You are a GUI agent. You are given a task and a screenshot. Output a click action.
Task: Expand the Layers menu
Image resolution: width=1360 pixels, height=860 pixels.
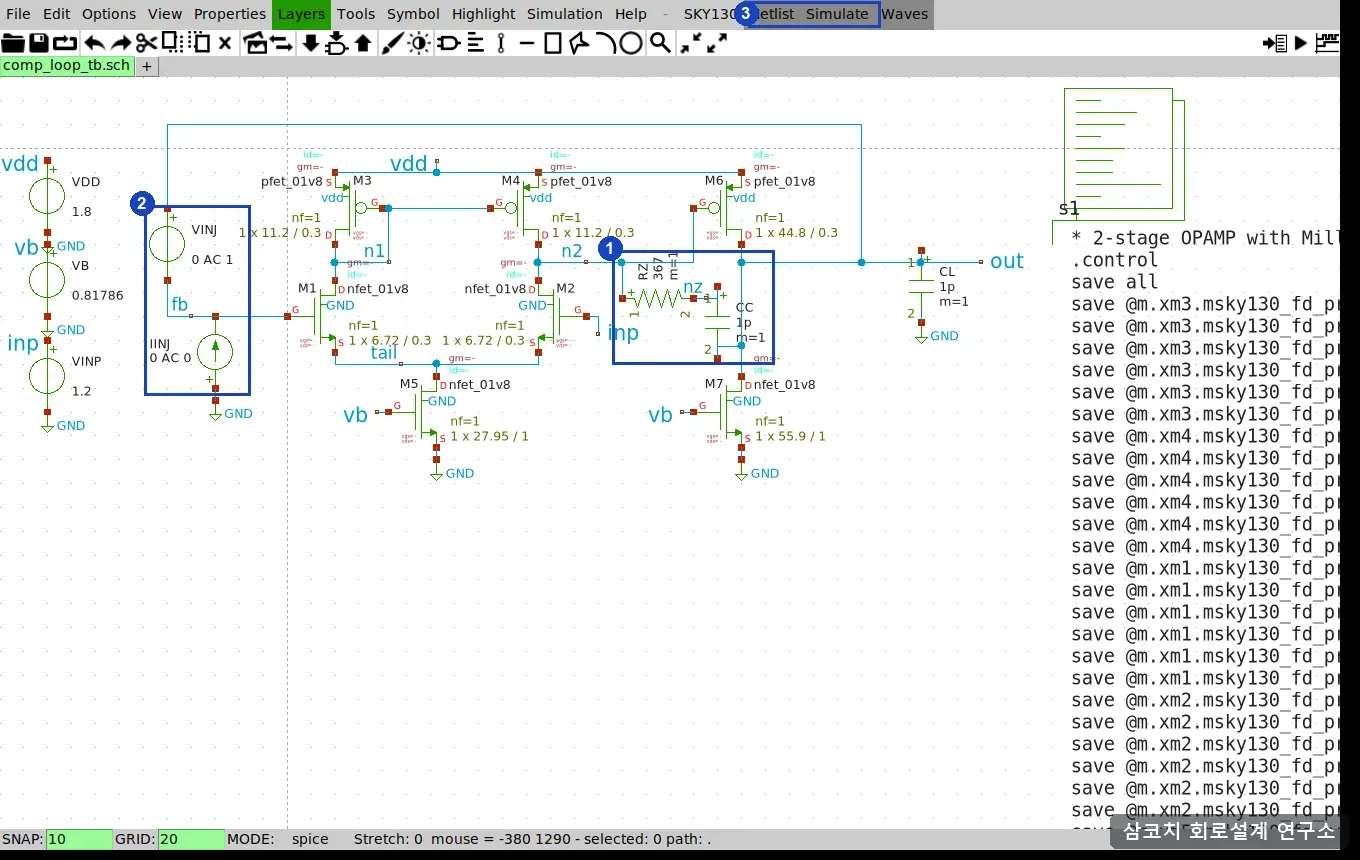[x=301, y=14]
